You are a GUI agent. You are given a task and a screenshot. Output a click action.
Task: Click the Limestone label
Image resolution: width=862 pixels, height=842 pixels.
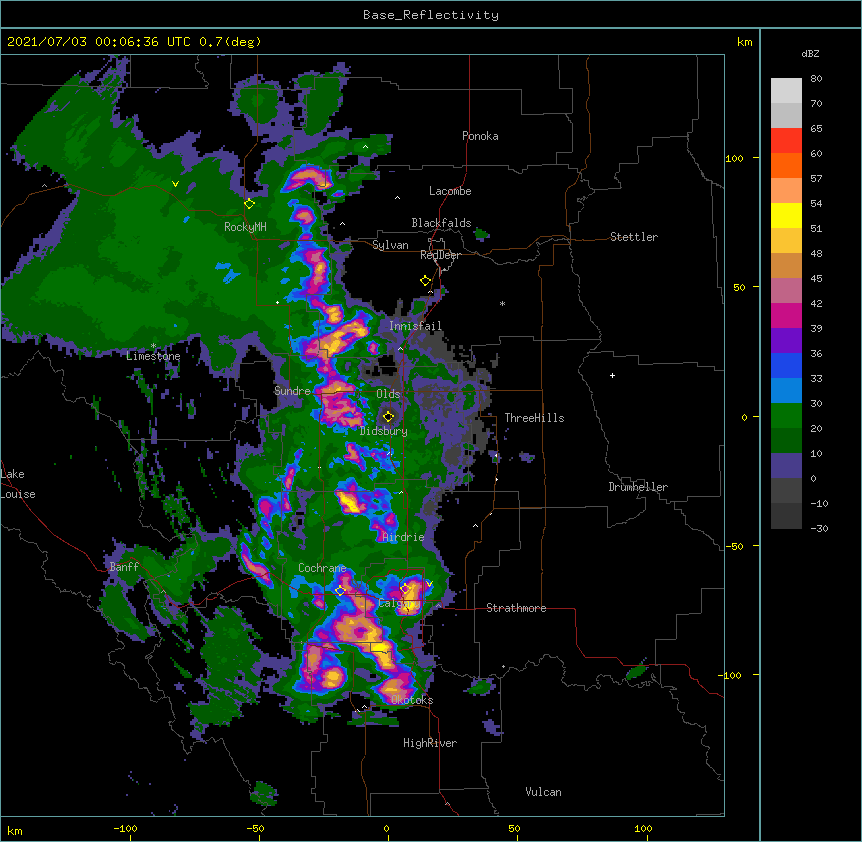(153, 356)
